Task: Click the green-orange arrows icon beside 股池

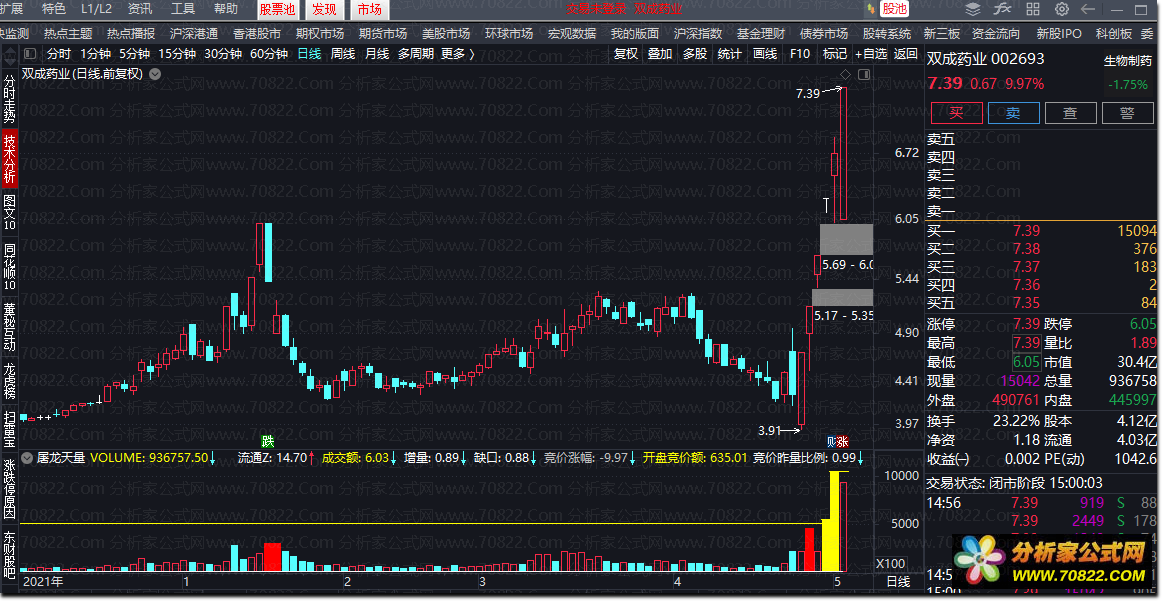Action: (x=872, y=10)
